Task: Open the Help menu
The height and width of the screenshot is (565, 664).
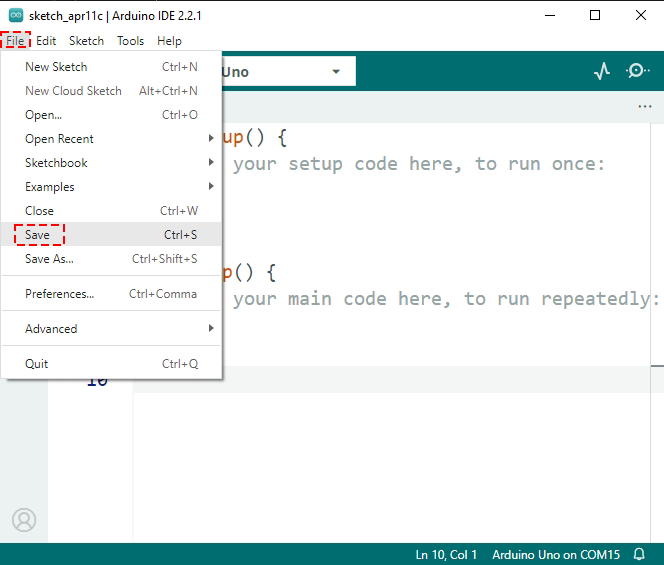Action: pyautogui.click(x=169, y=41)
